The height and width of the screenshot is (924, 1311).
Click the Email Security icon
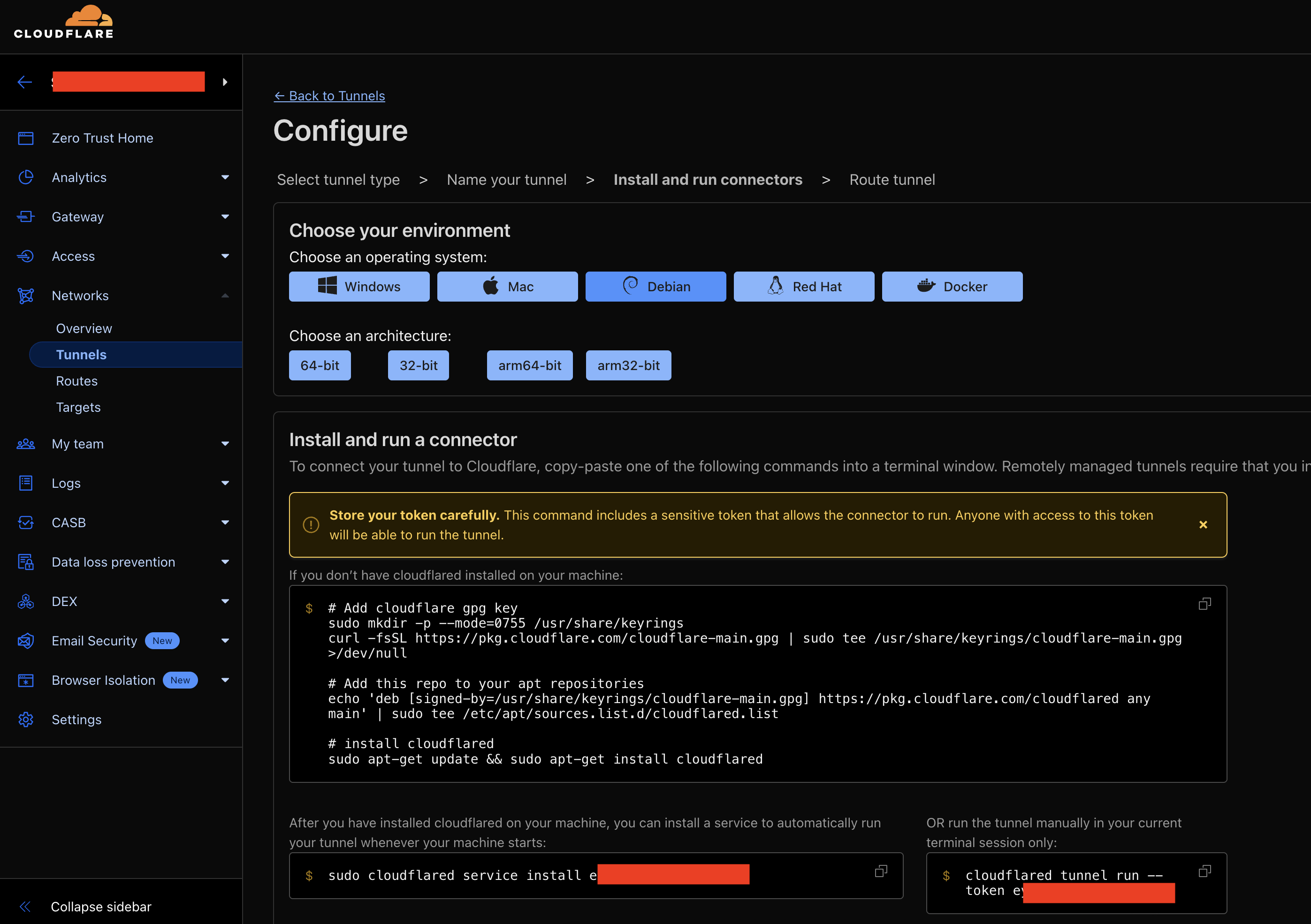(26, 641)
